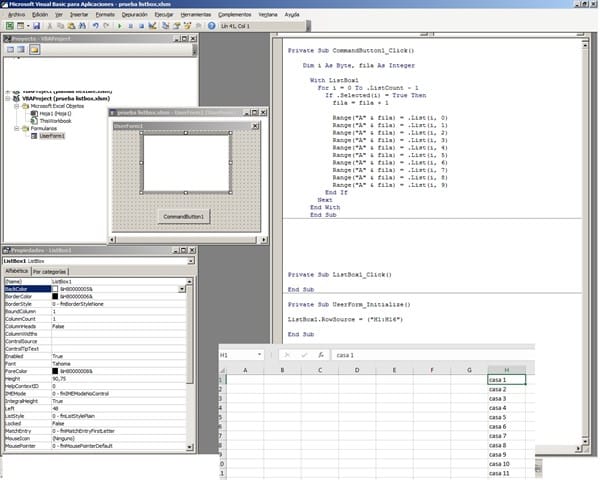Select ThisWorkbook in the project tree

(57, 121)
